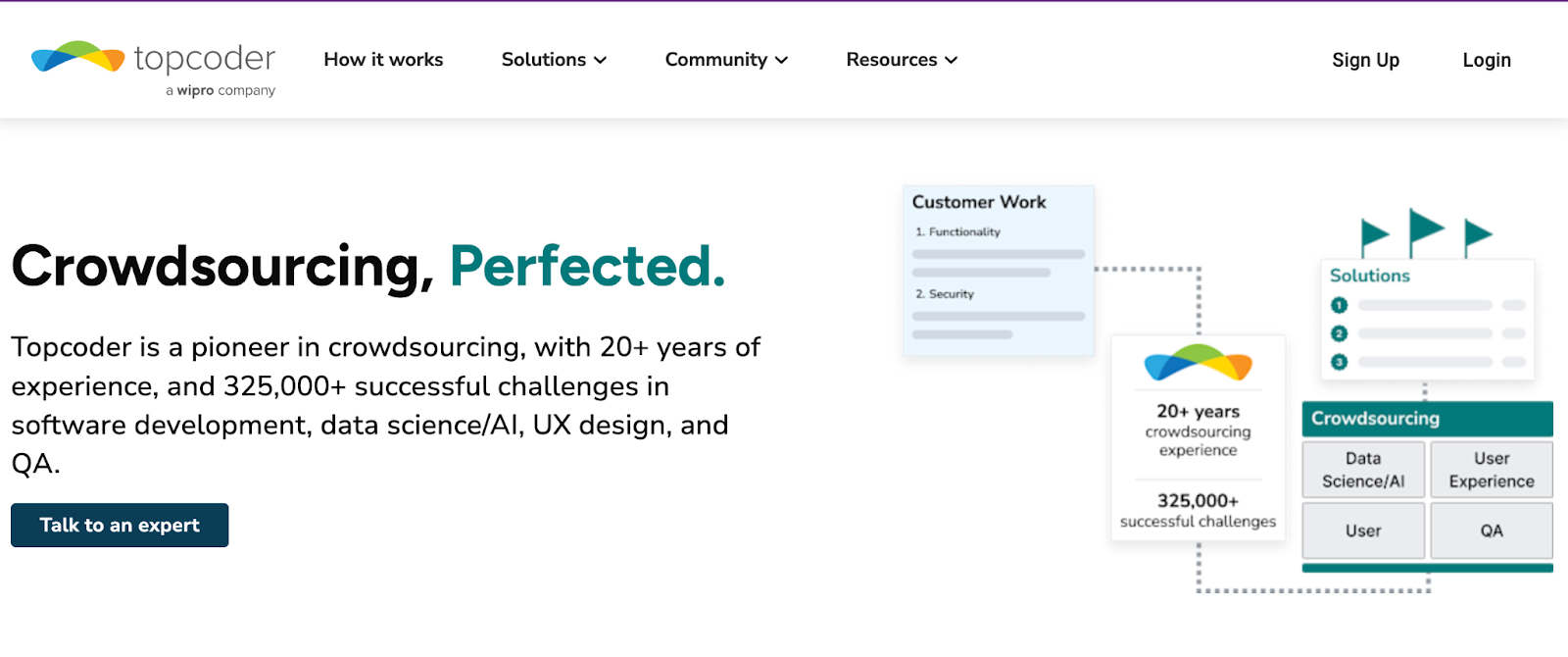Click the 'Topcoder is a pioneer' paragraph

(385, 404)
